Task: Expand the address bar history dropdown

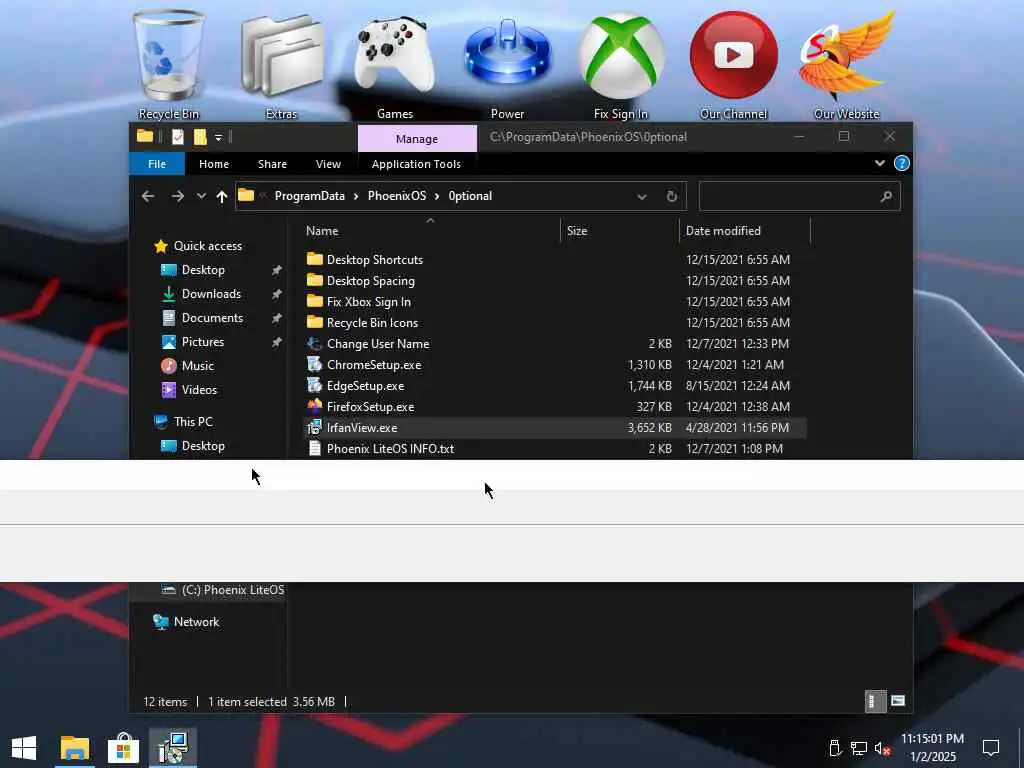Action: (x=642, y=197)
